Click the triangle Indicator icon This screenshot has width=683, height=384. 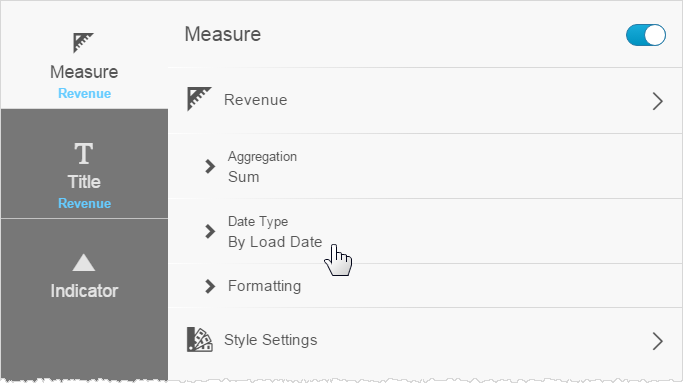click(x=84, y=263)
